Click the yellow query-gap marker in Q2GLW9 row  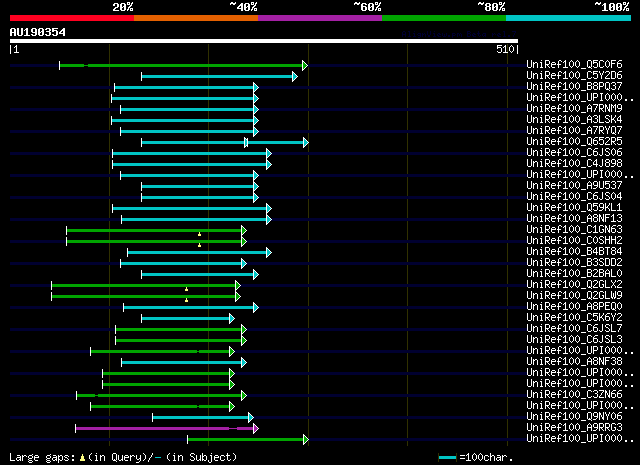[187, 300]
